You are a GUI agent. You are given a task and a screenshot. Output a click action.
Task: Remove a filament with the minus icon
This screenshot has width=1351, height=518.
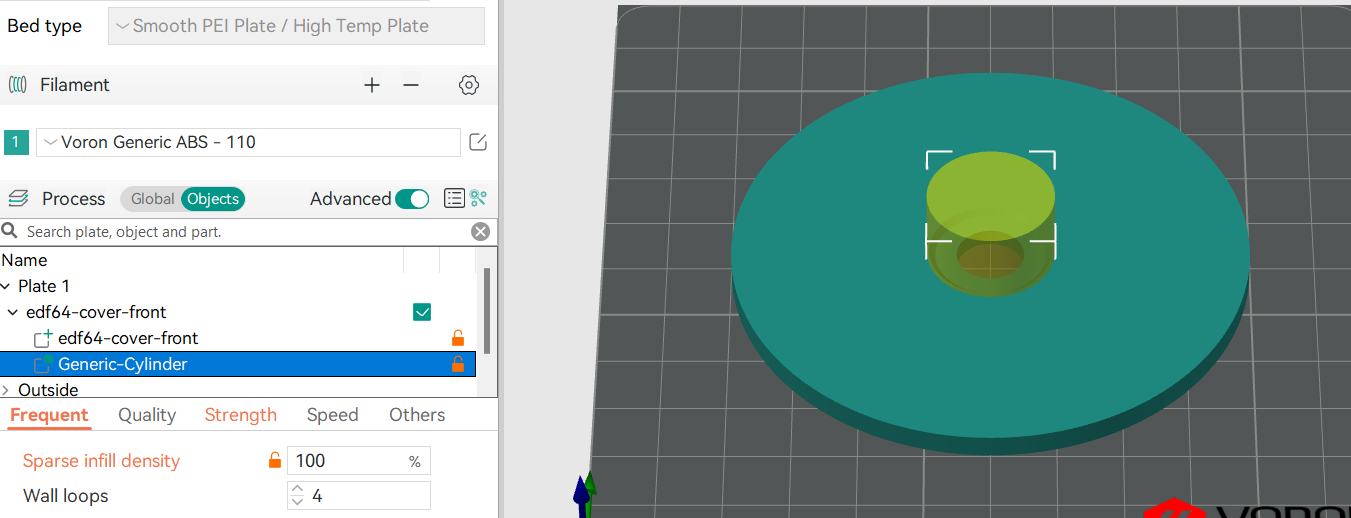click(411, 85)
